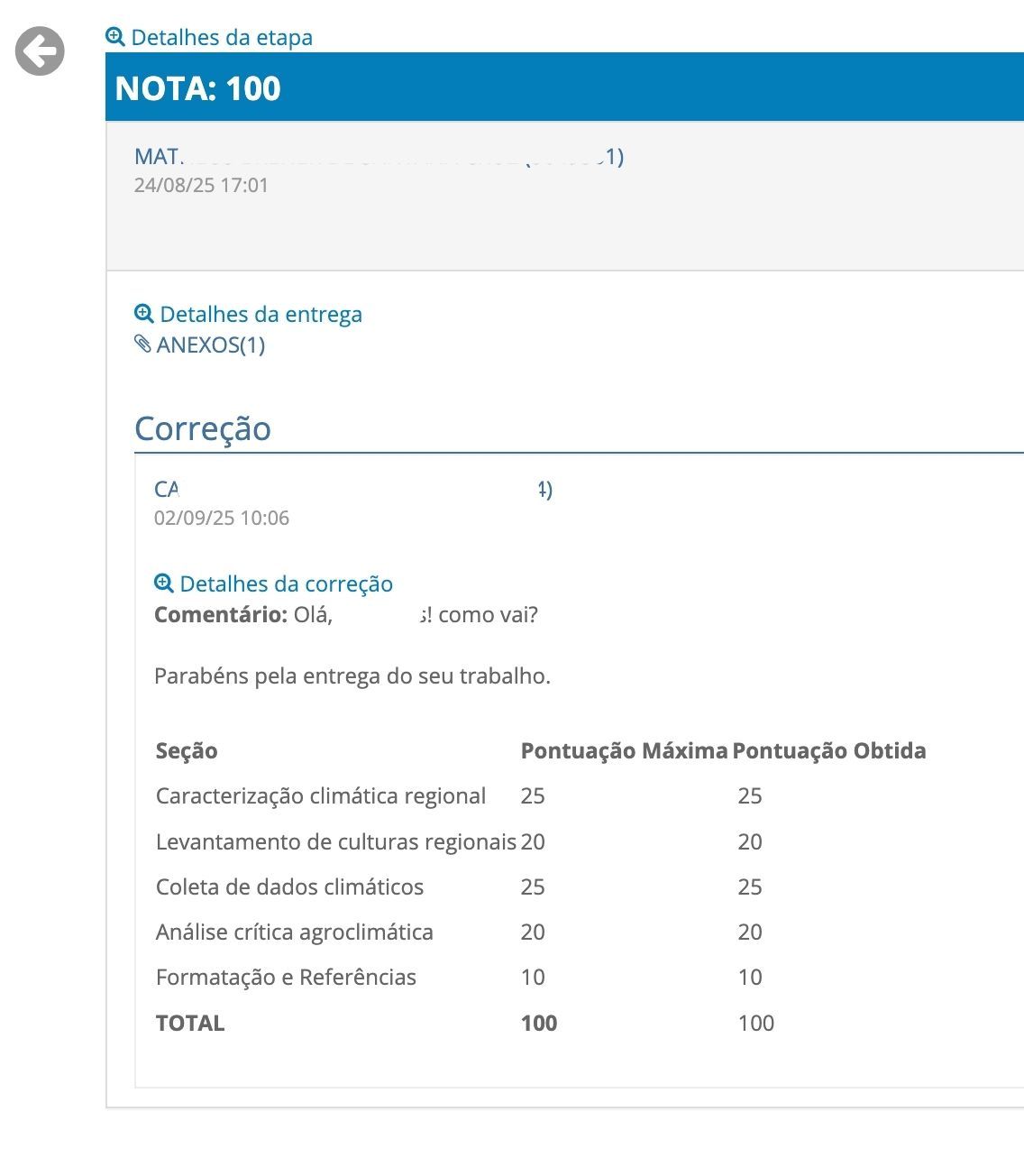This screenshot has width=1024, height=1176.
Task: Click the corrector name starting with CA
Action: pyautogui.click(x=353, y=490)
